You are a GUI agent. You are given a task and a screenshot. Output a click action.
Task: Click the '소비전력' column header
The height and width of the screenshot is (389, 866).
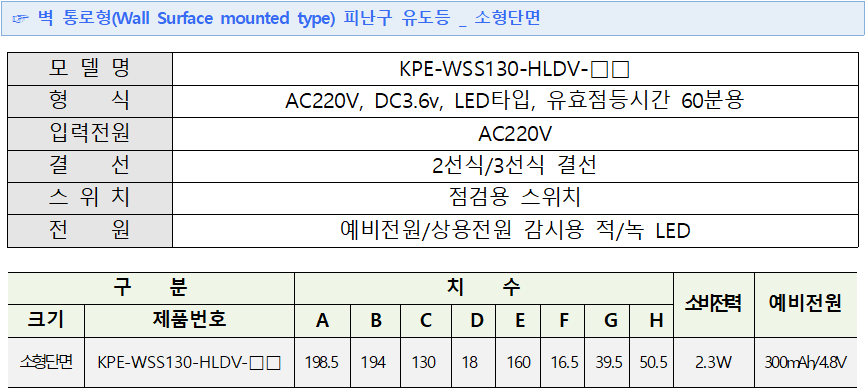click(714, 303)
